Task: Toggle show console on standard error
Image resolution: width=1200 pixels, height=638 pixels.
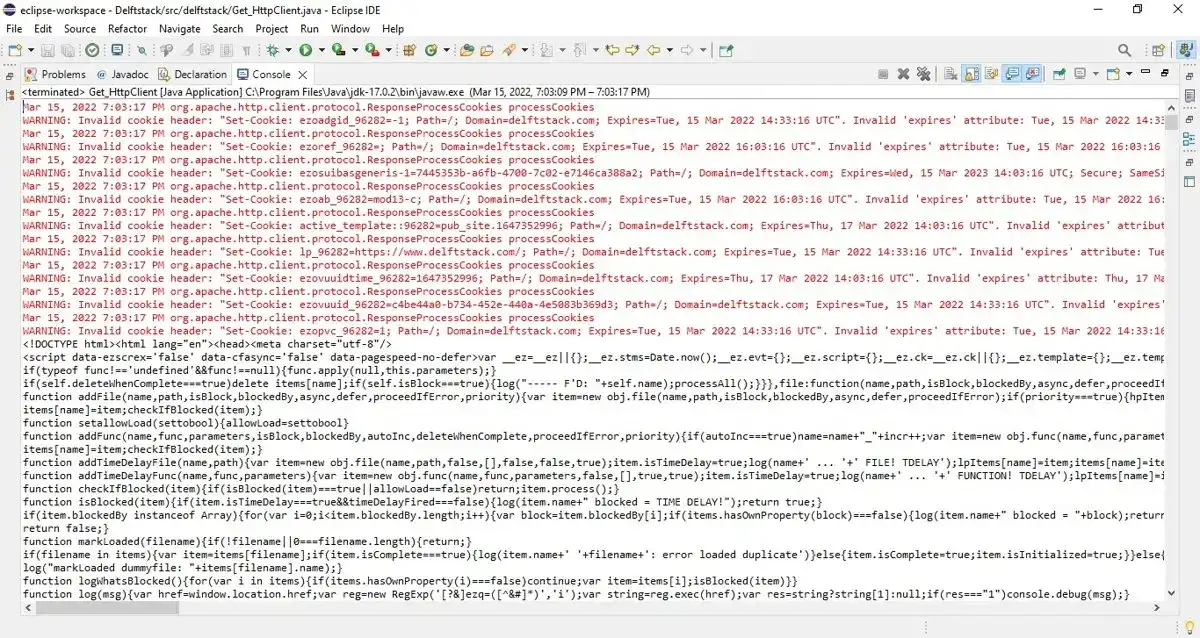Action: tap(1033, 74)
